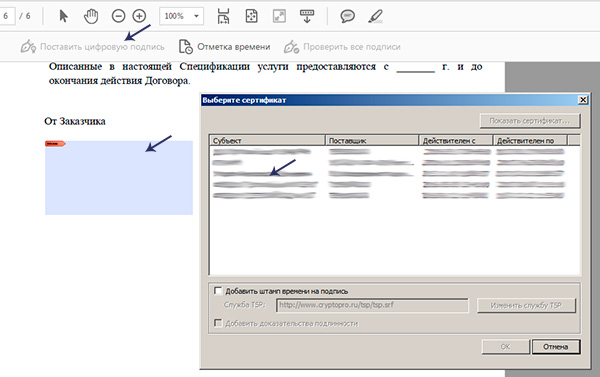
Task: Click the blue signature field in the document
Action: click(119, 178)
